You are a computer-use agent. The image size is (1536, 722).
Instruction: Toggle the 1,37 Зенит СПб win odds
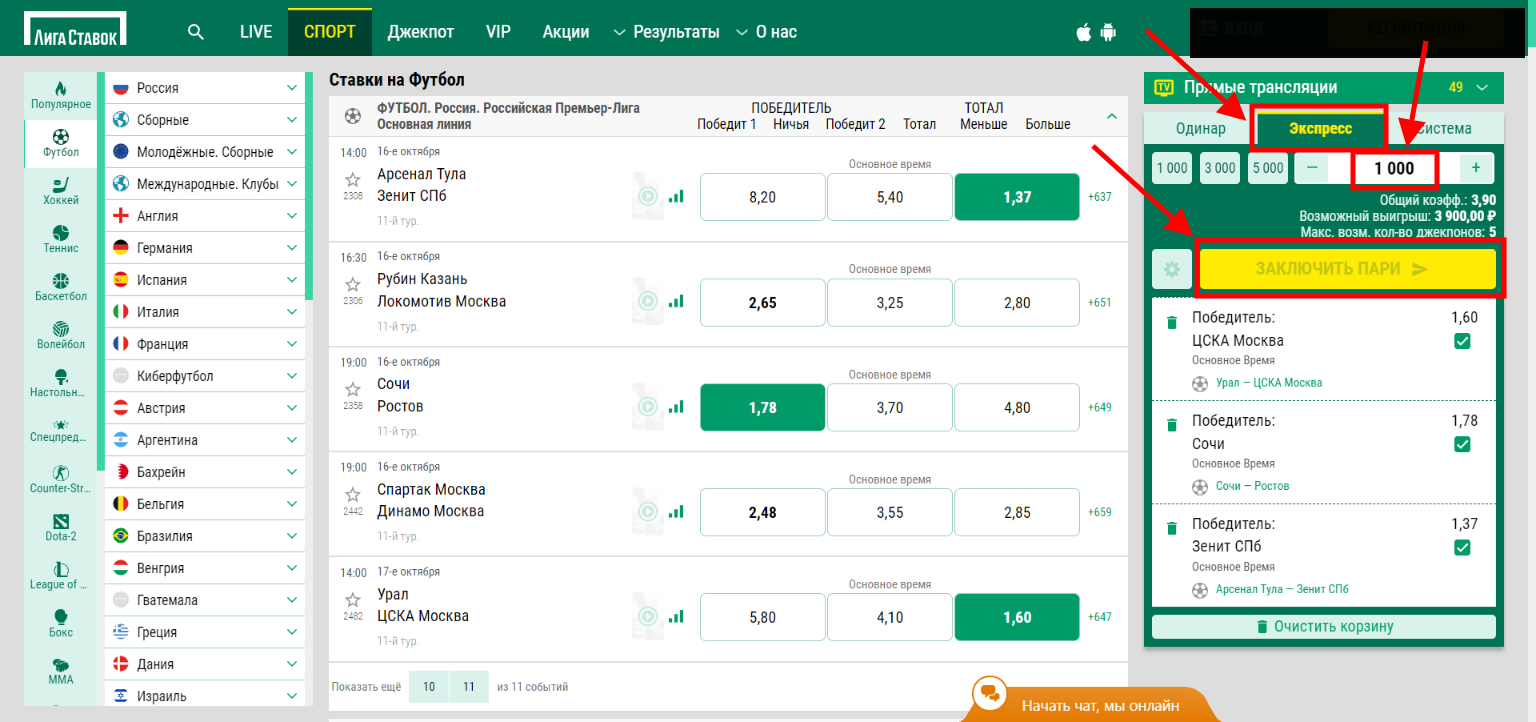(1017, 197)
